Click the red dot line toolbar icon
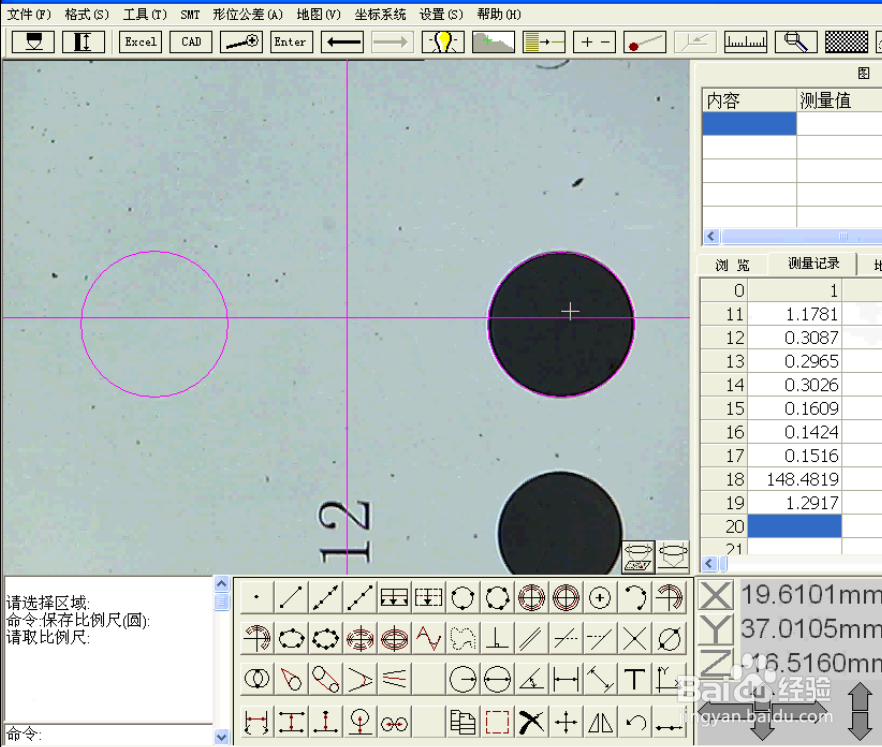882x747 pixels. tap(645, 42)
